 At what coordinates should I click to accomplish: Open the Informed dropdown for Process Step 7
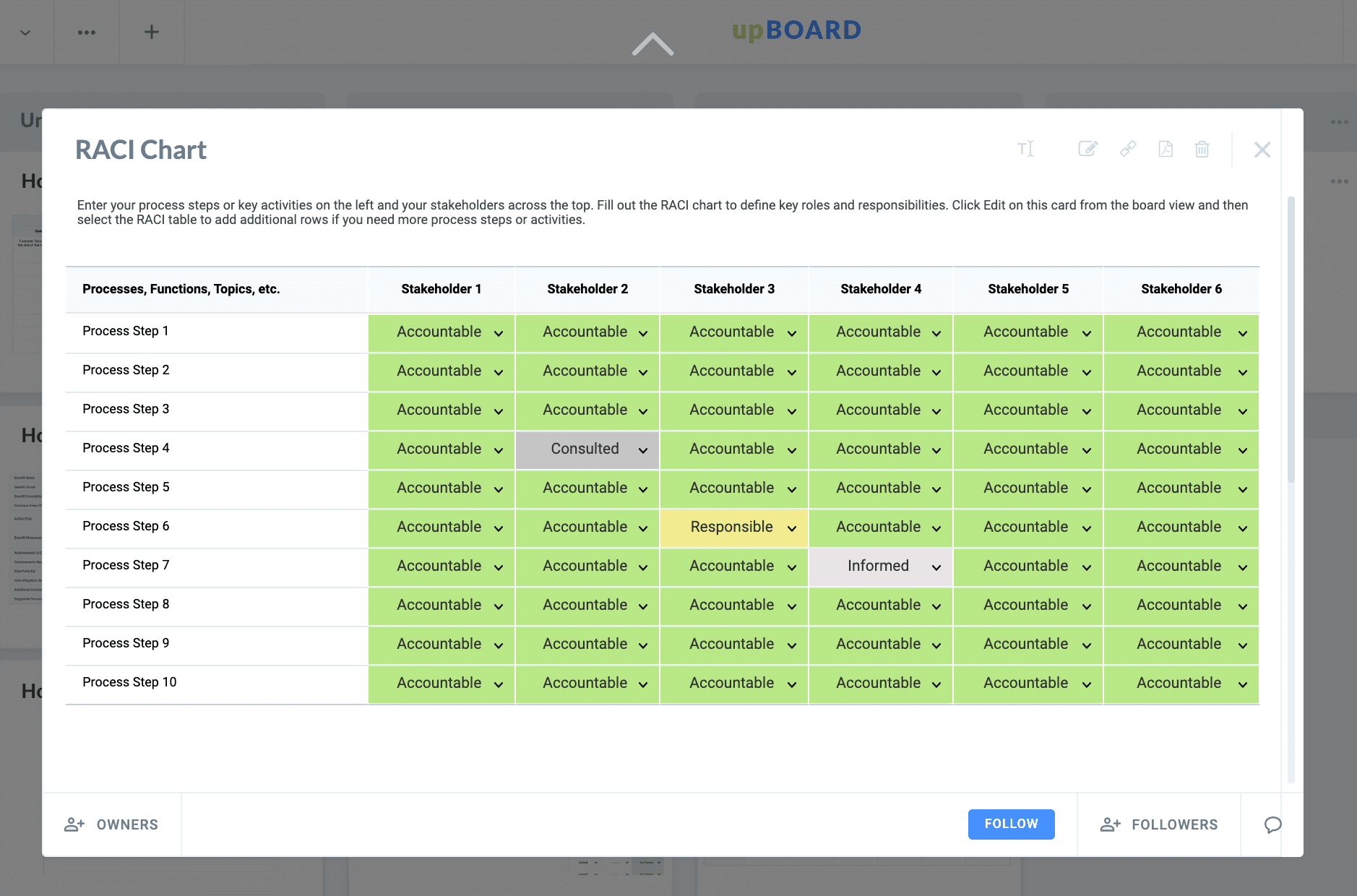click(x=881, y=567)
